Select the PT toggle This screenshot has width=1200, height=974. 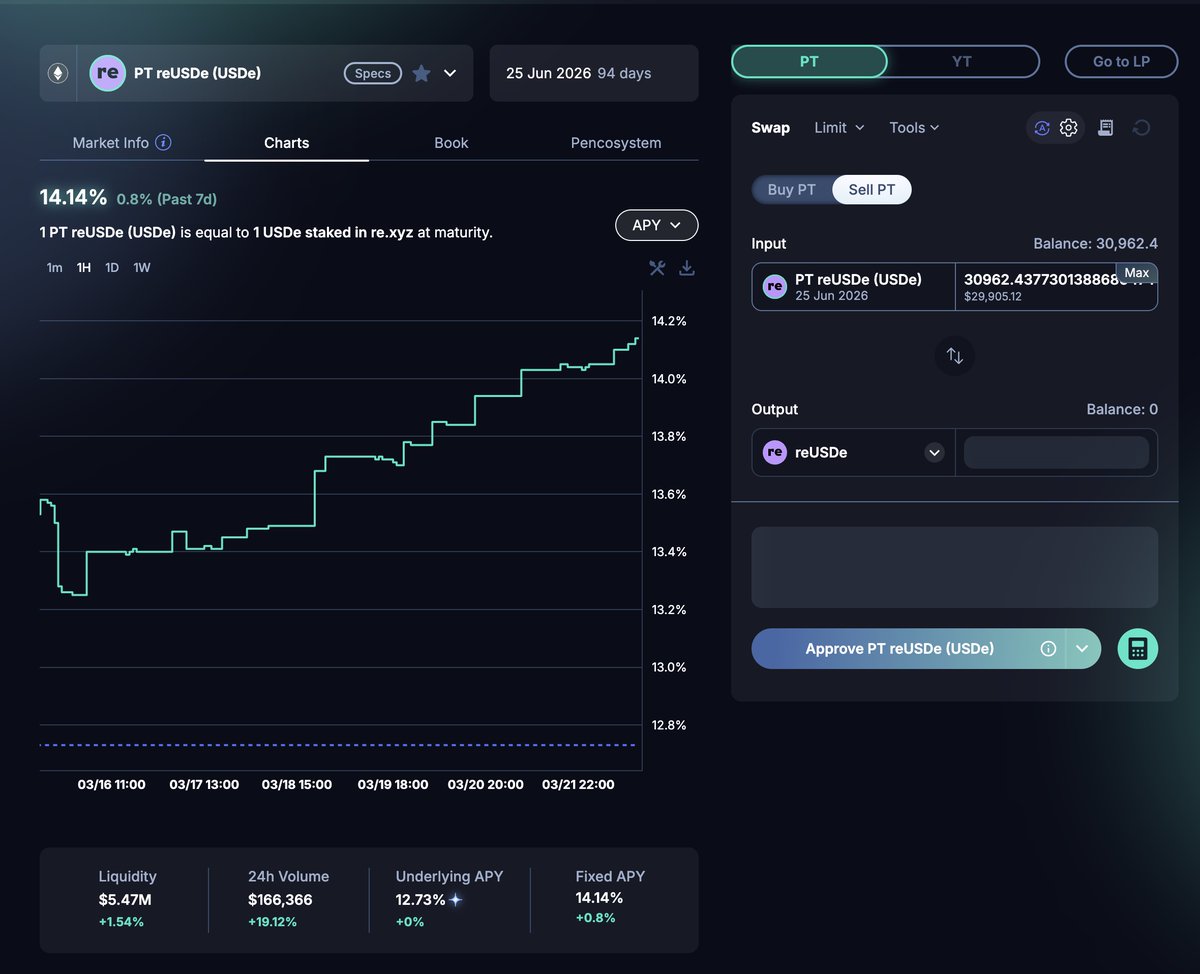(809, 62)
